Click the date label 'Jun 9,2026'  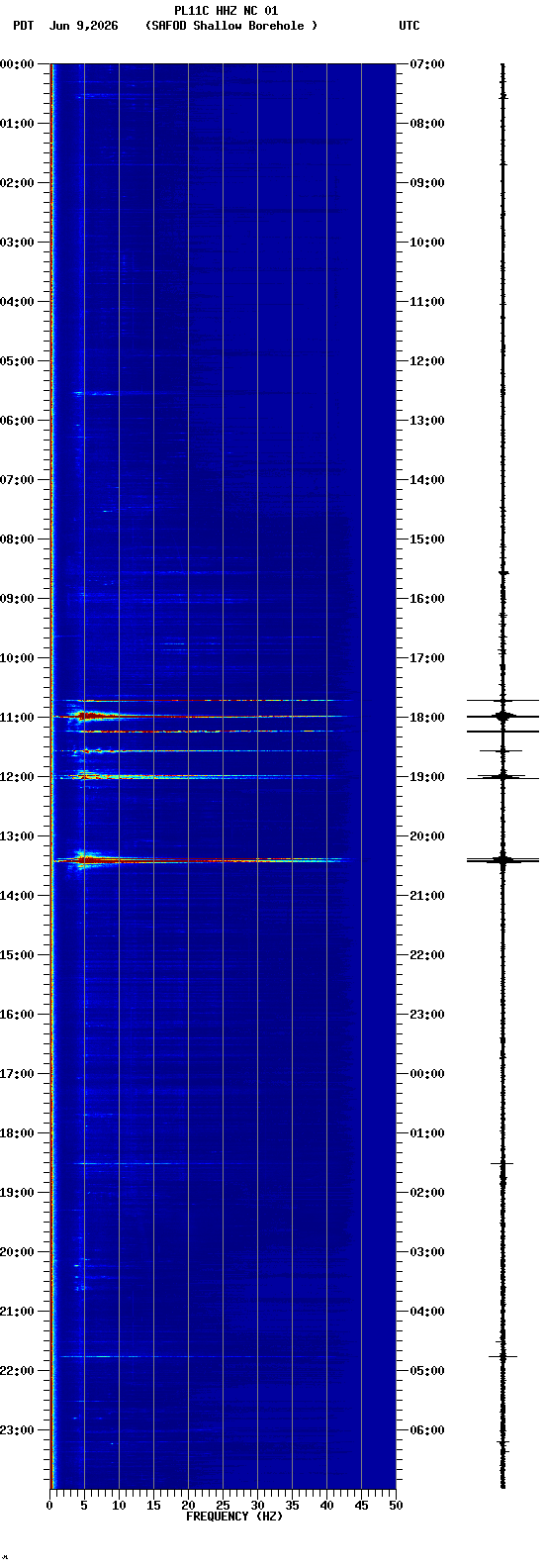[x=83, y=26]
